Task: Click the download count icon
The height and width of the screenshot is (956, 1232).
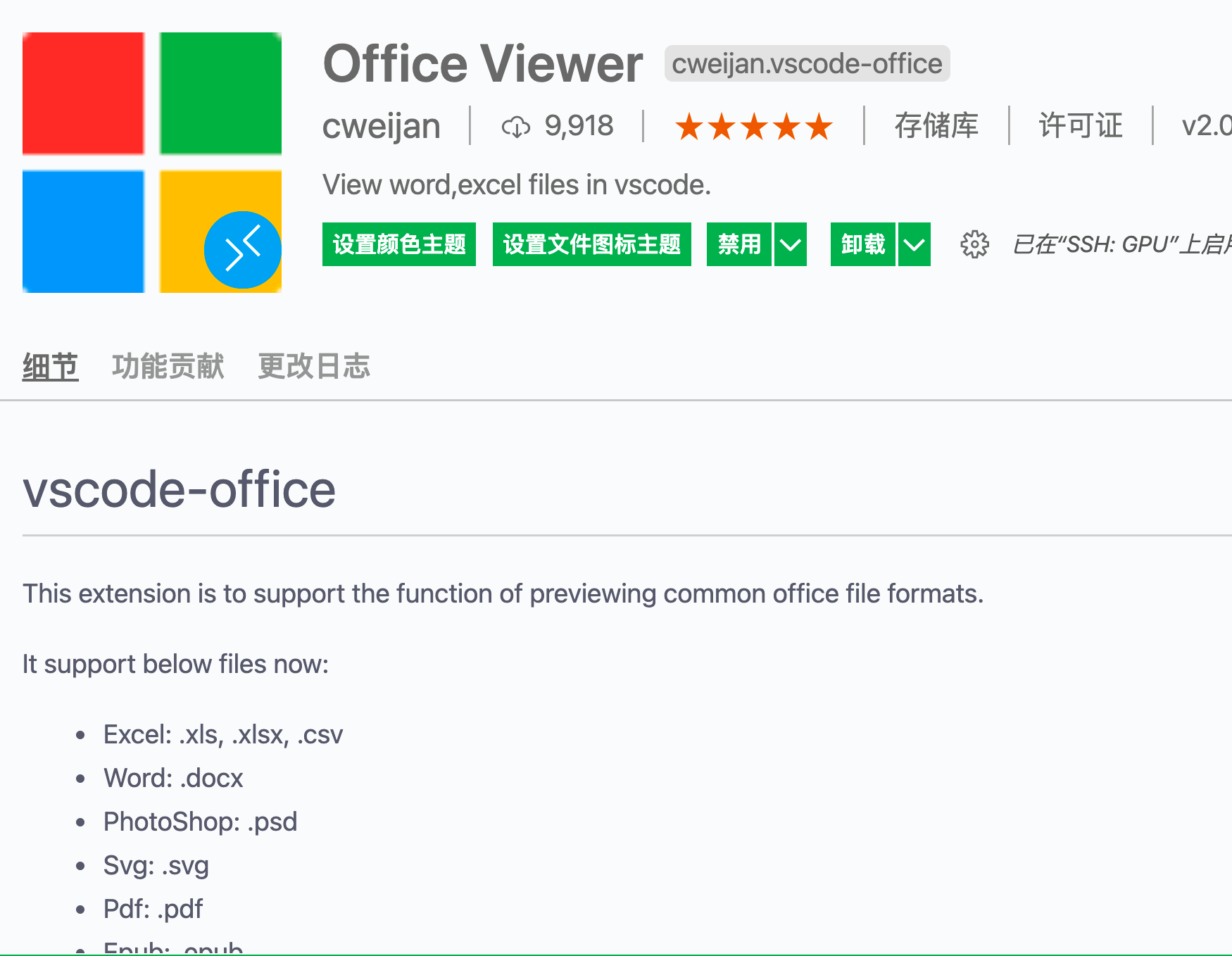Action: pos(516,127)
